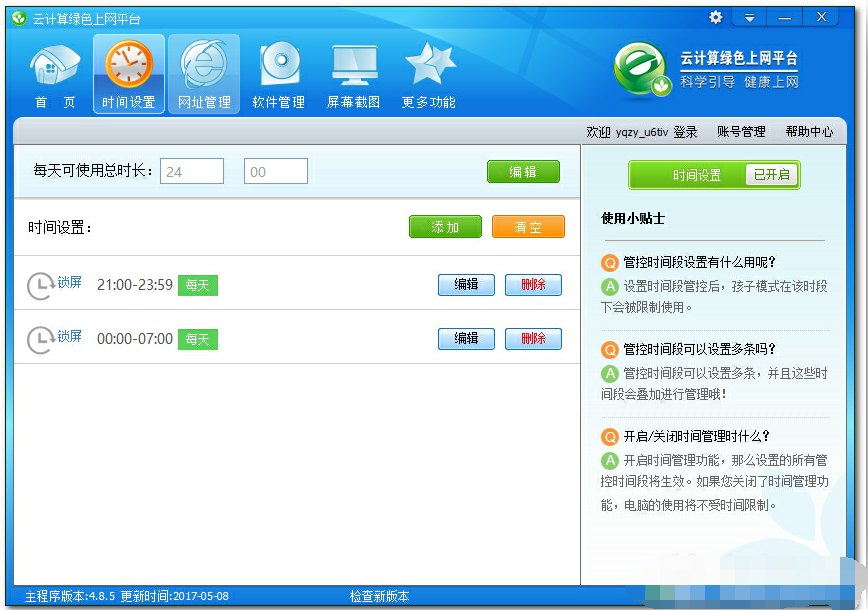Delete the 21:00-23:59 time rule

point(533,284)
